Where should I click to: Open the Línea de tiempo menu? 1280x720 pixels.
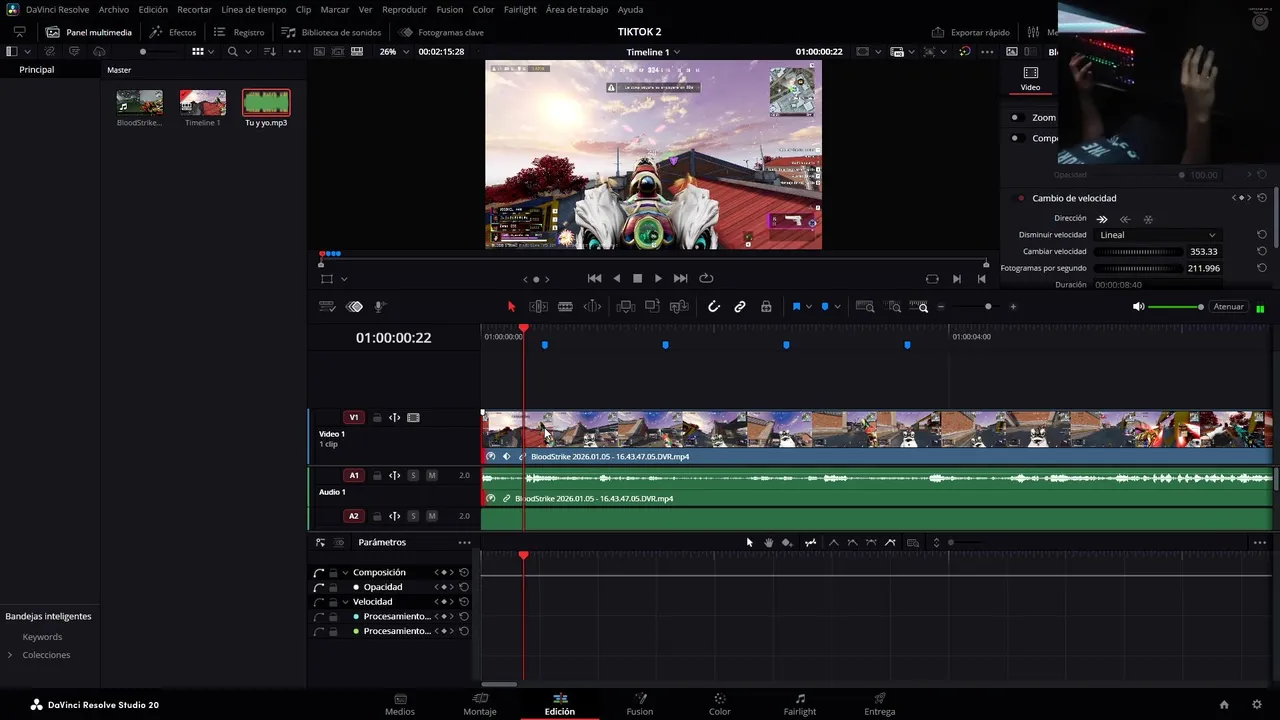pyautogui.click(x=254, y=9)
